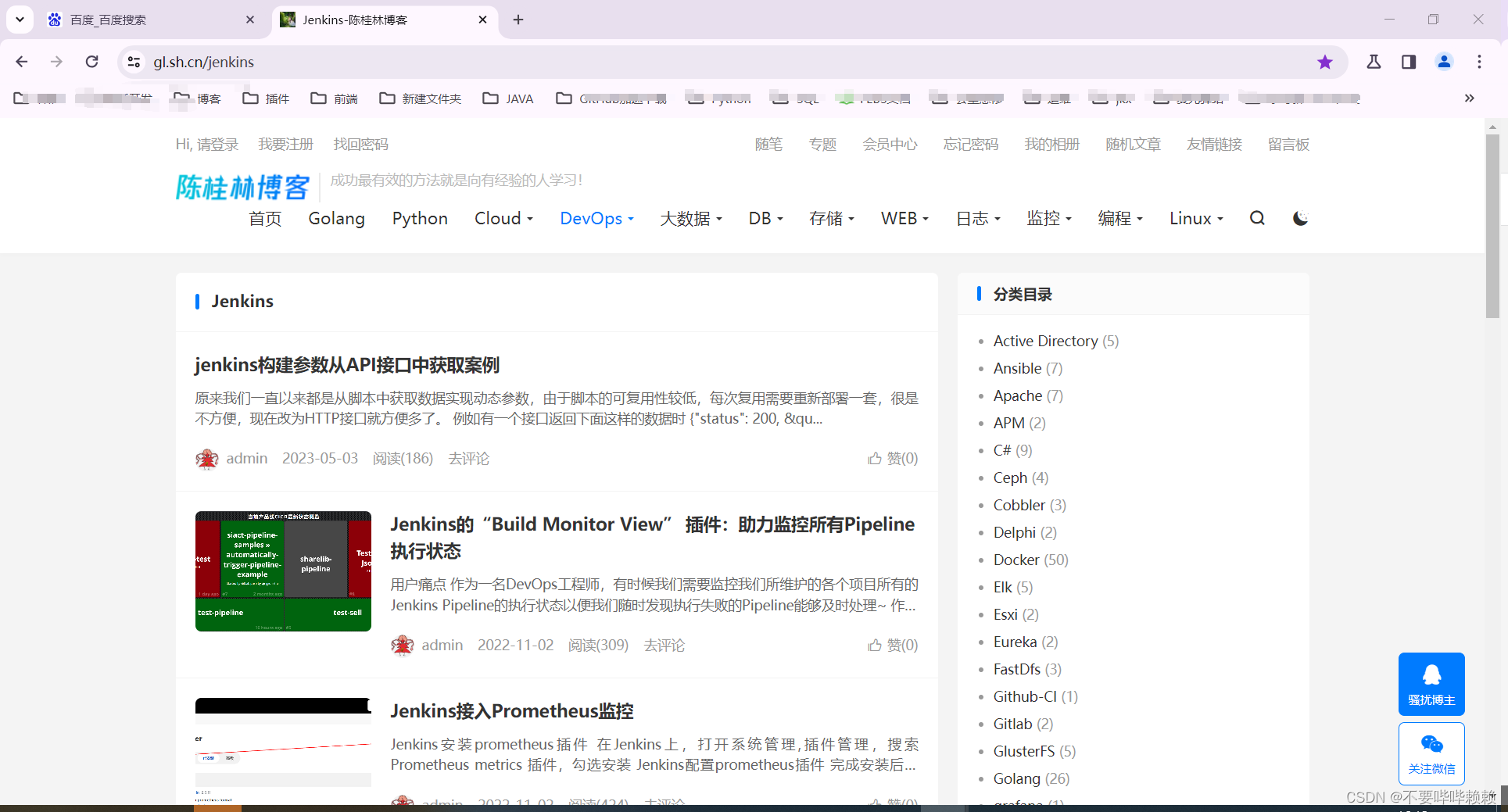Viewport: 1508px width, 812px height.
Task: Show more bookmarks chevron
Action: coord(1470,98)
